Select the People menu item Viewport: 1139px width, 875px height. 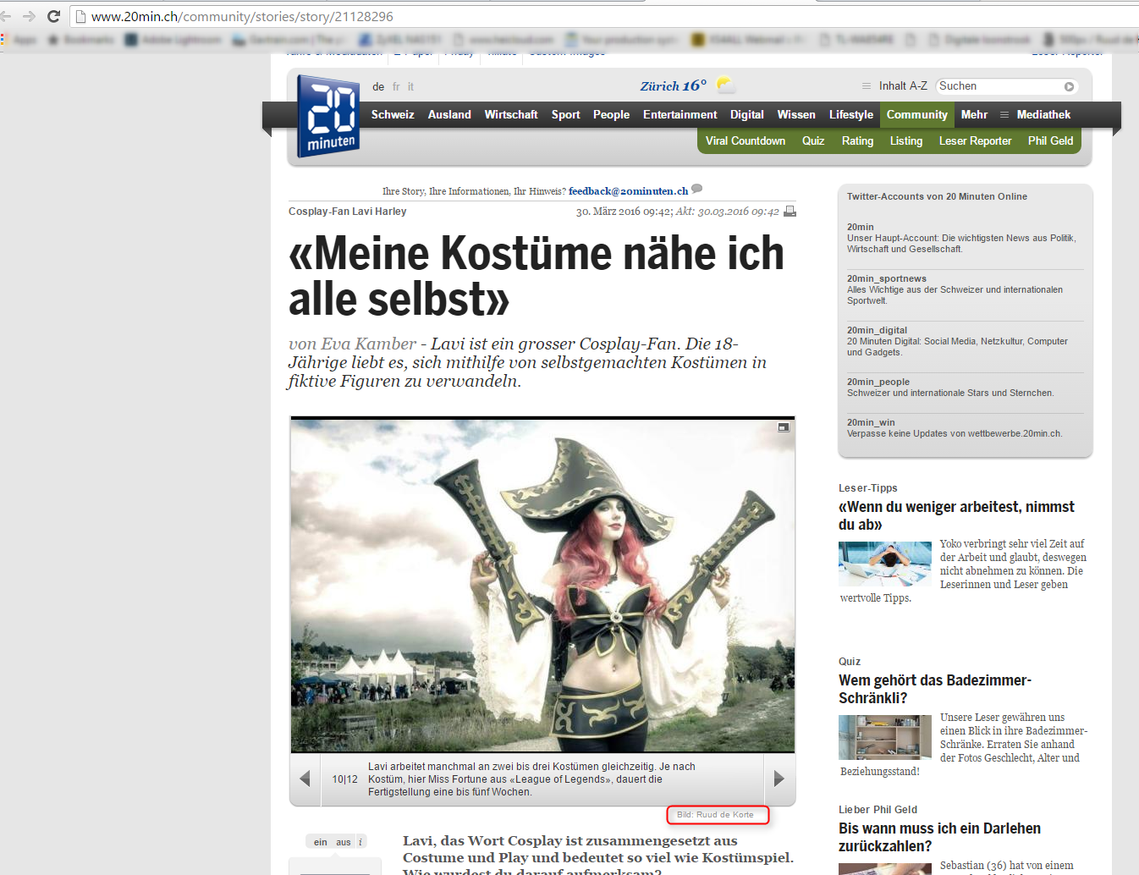pos(611,115)
